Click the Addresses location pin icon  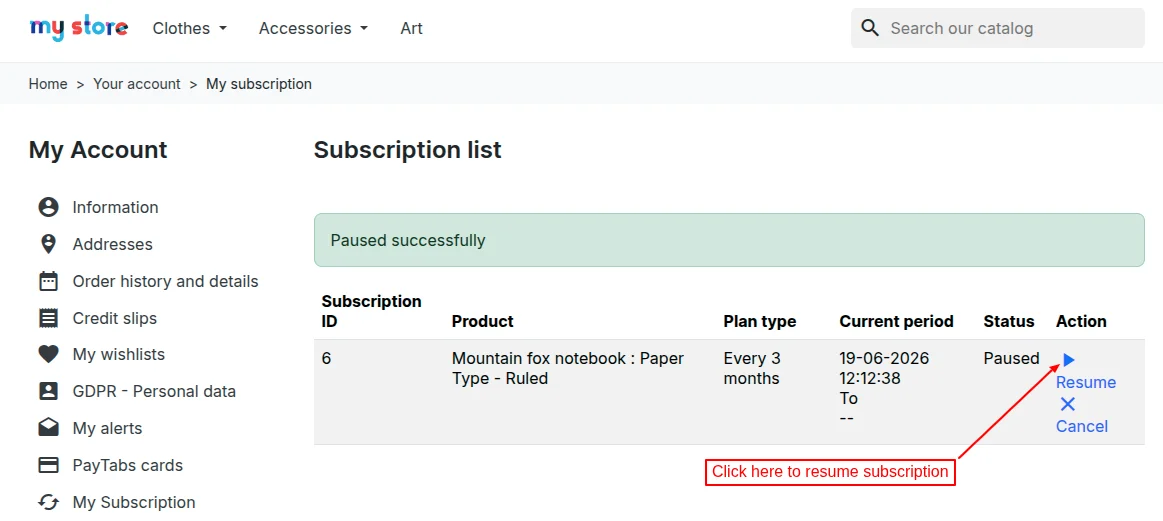point(48,244)
